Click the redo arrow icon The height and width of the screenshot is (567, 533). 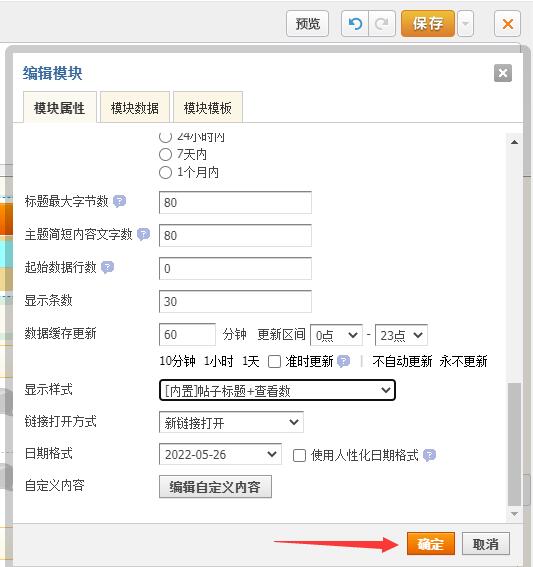click(x=382, y=24)
